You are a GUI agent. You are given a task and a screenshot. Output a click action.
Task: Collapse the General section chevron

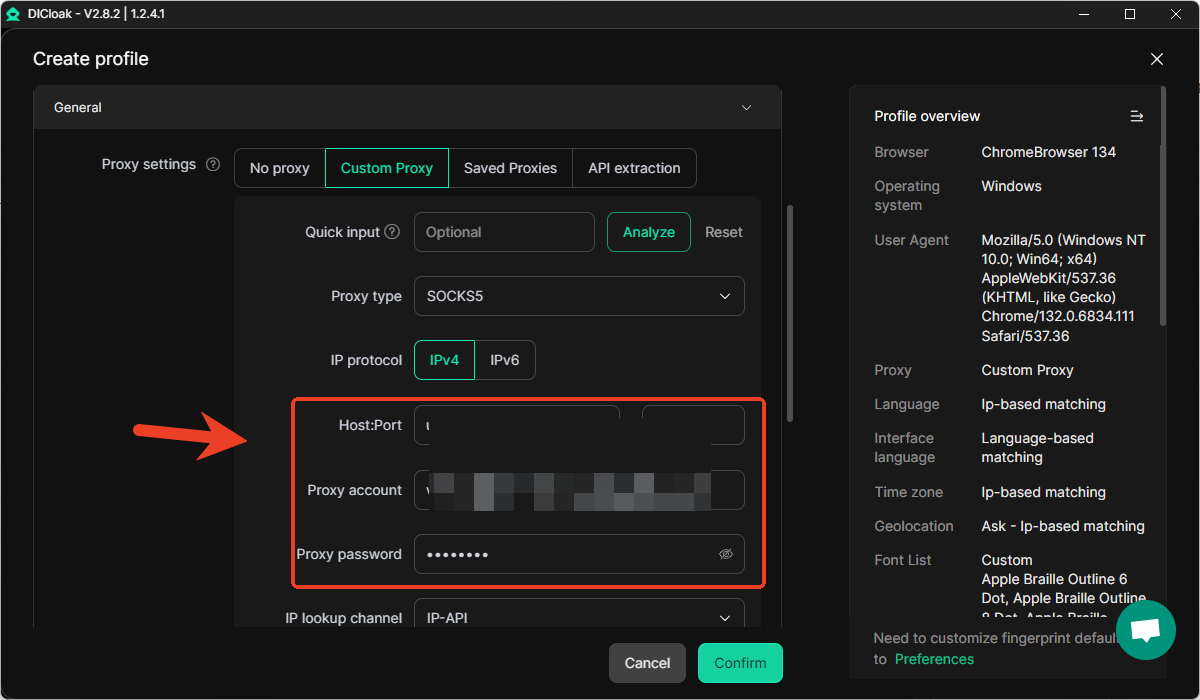click(746, 108)
